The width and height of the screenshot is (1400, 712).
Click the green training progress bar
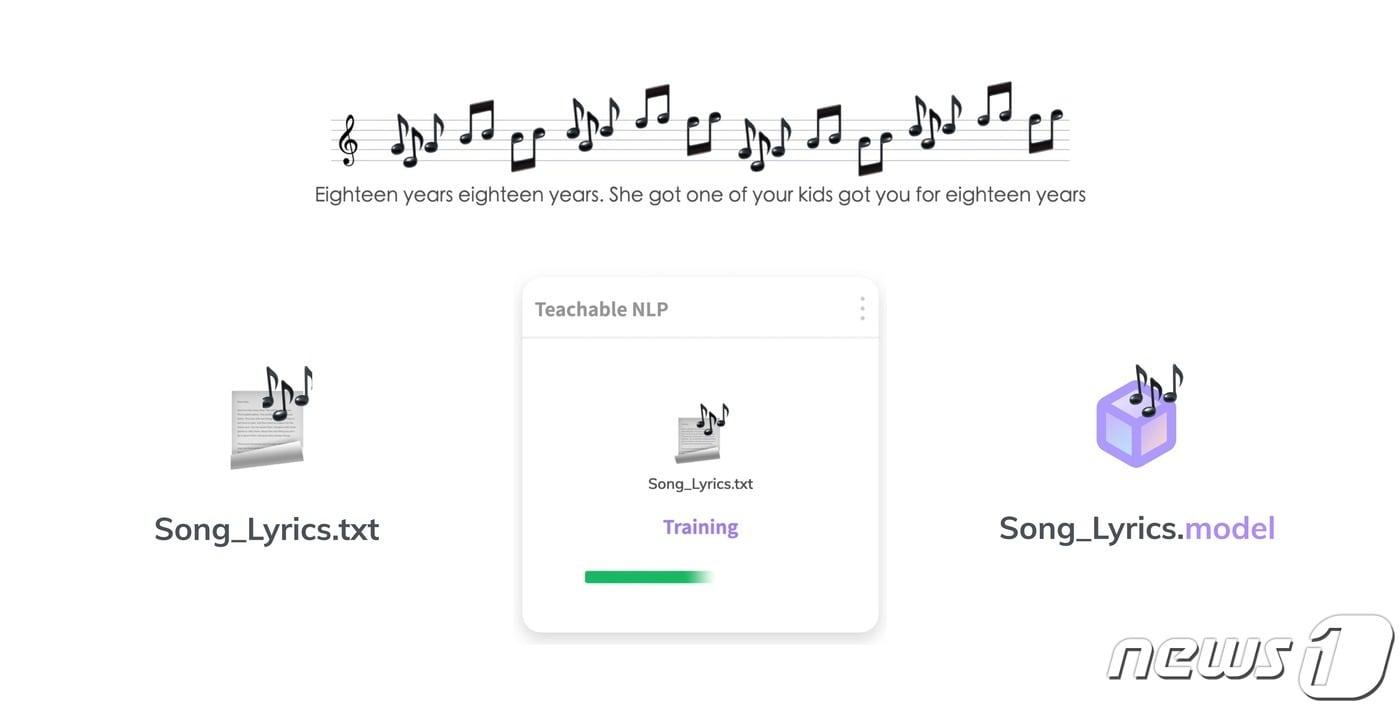pyautogui.click(x=647, y=577)
